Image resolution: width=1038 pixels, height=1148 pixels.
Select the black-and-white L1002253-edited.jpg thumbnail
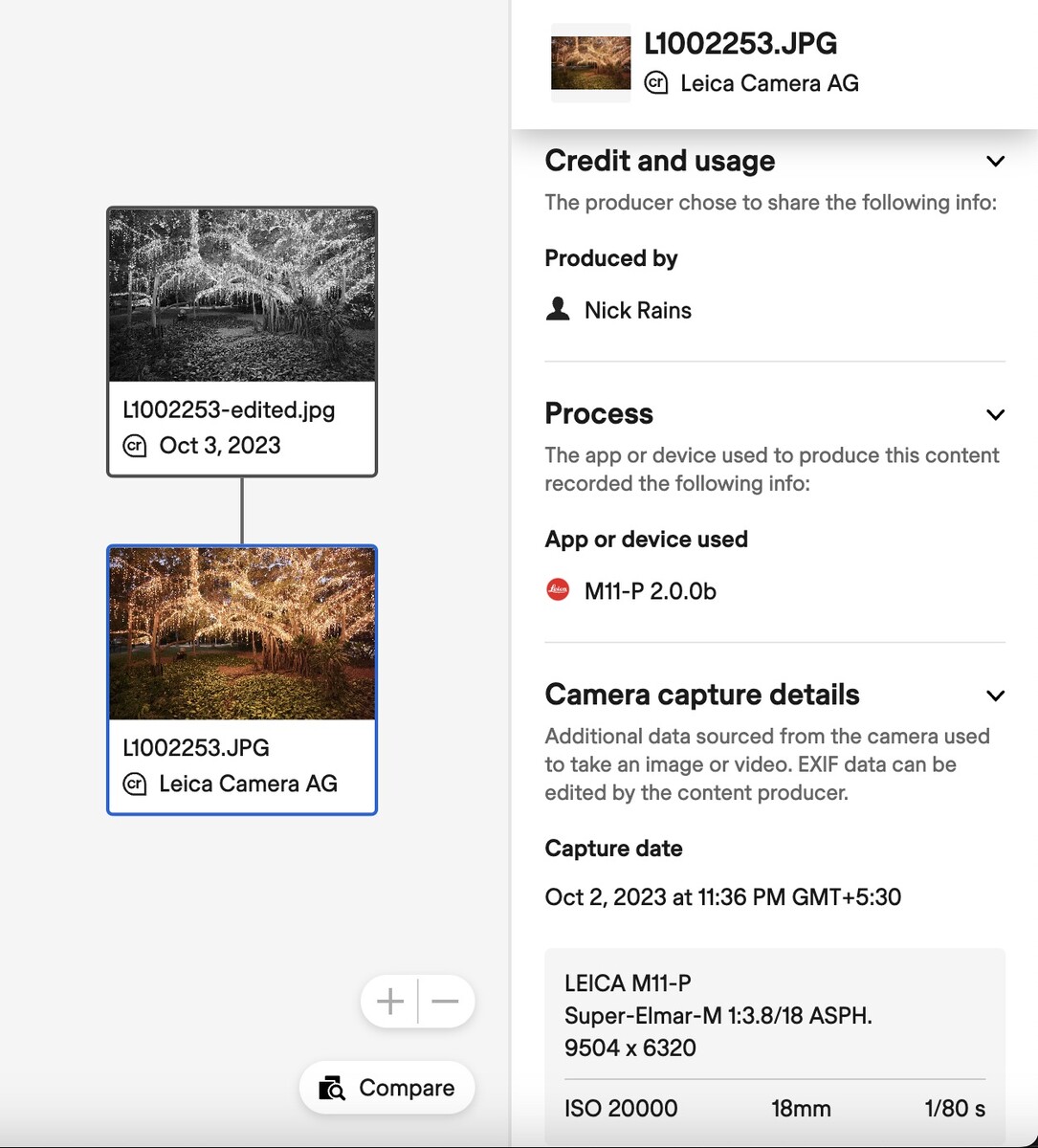(x=242, y=296)
